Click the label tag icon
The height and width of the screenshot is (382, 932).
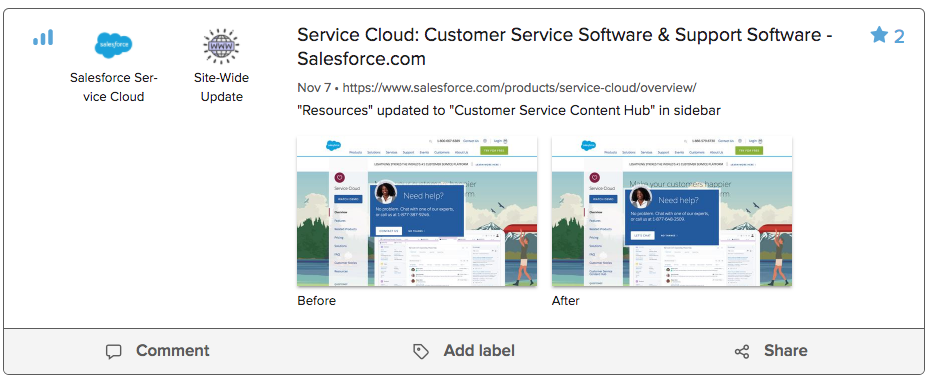click(x=421, y=352)
